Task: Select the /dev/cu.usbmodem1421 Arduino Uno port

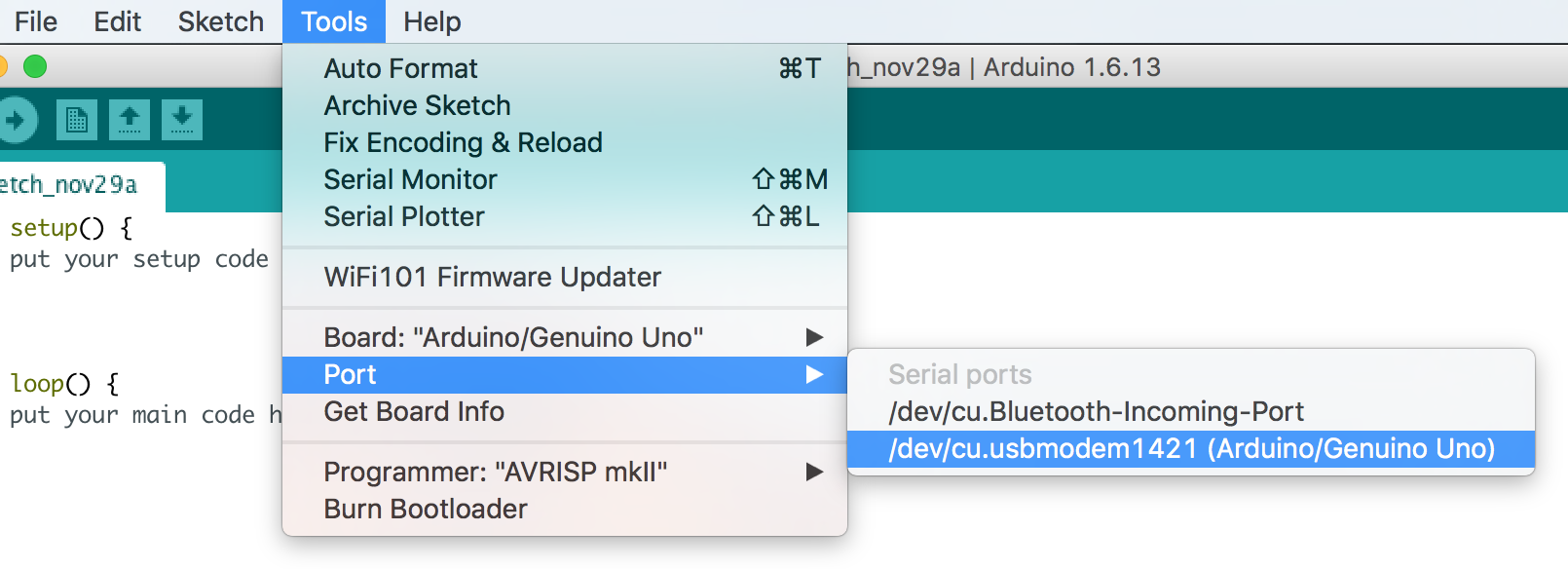Action: (x=1190, y=449)
